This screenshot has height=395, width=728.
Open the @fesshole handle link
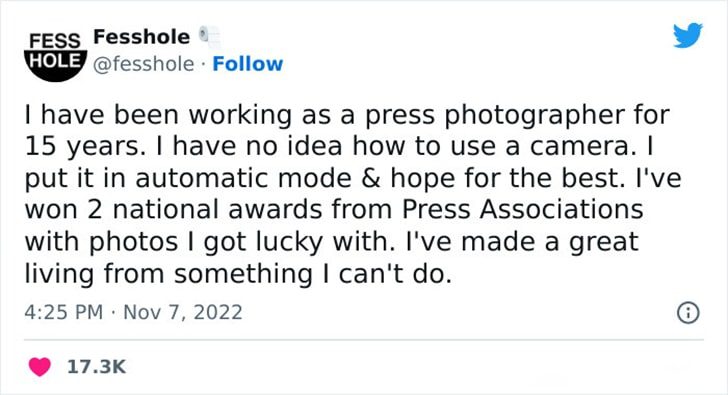(143, 64)
